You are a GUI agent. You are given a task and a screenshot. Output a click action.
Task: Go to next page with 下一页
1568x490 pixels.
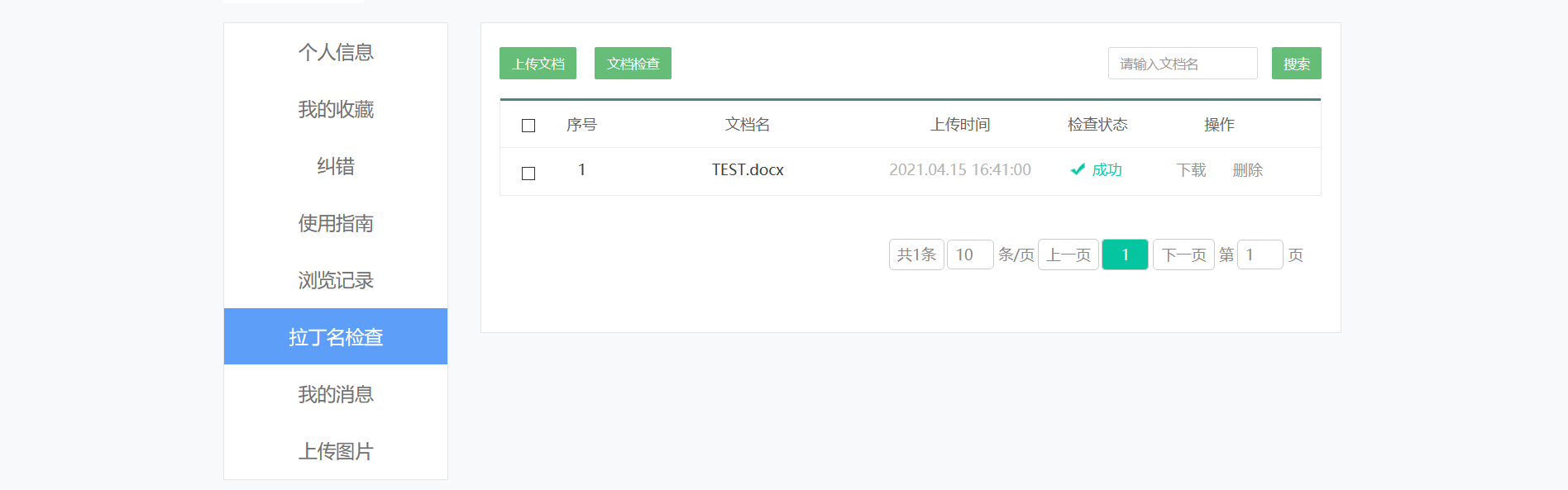pos(1183,255)
